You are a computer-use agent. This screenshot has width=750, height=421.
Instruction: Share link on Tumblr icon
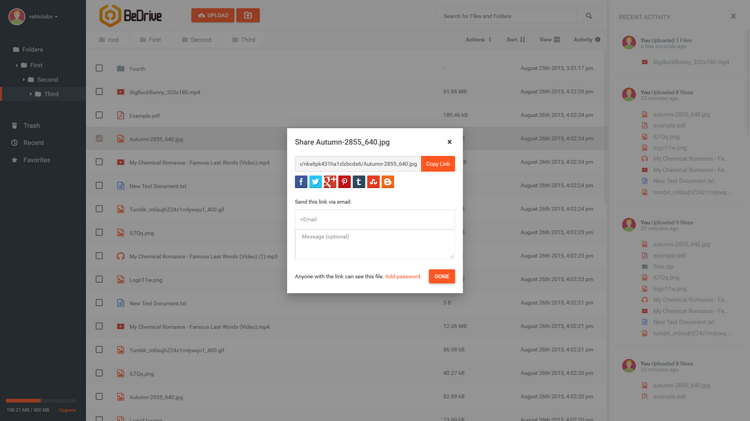click(359, 182)
